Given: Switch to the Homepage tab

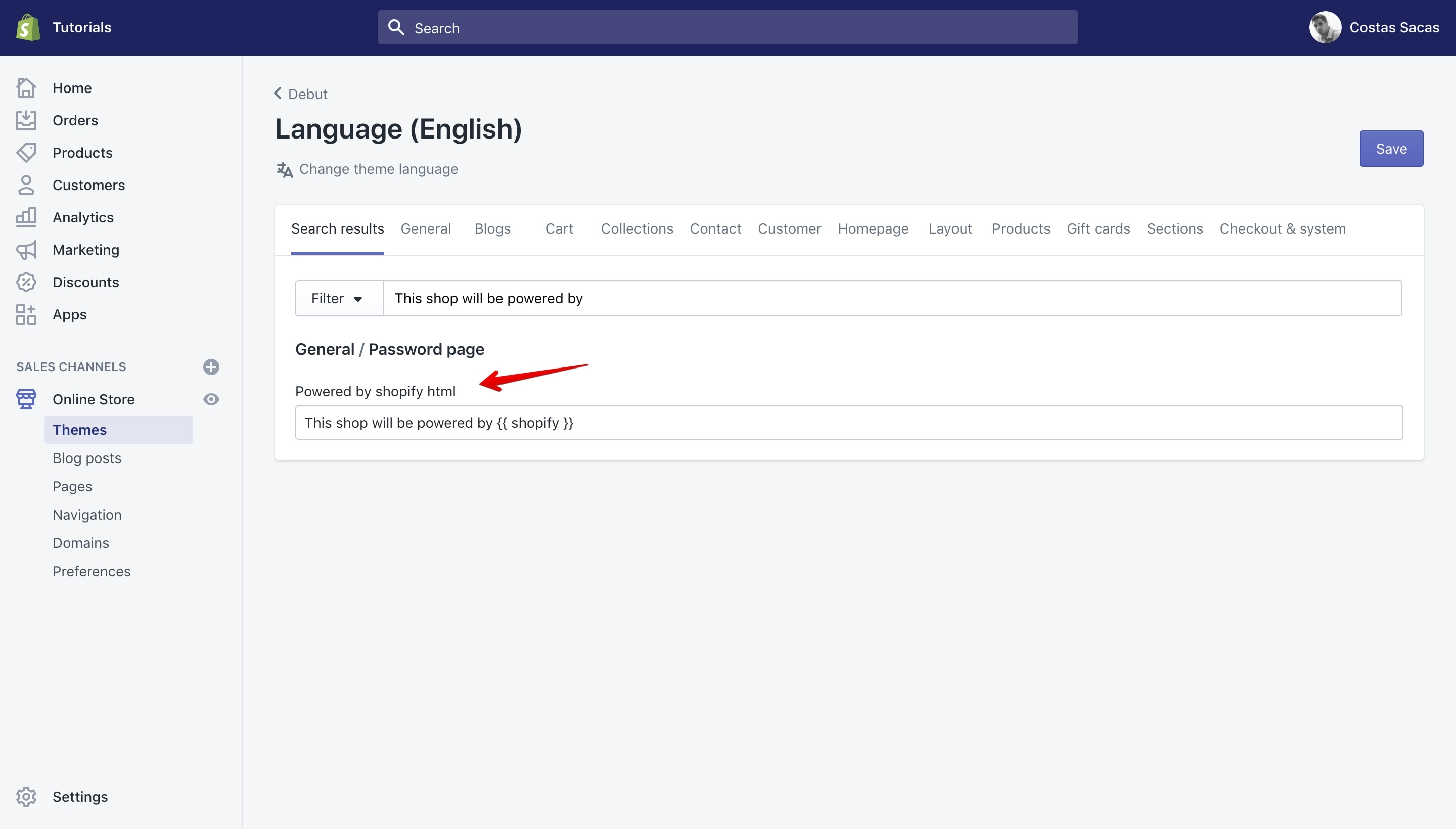Looking at the screenshot, I should click(x=873, y=229).
